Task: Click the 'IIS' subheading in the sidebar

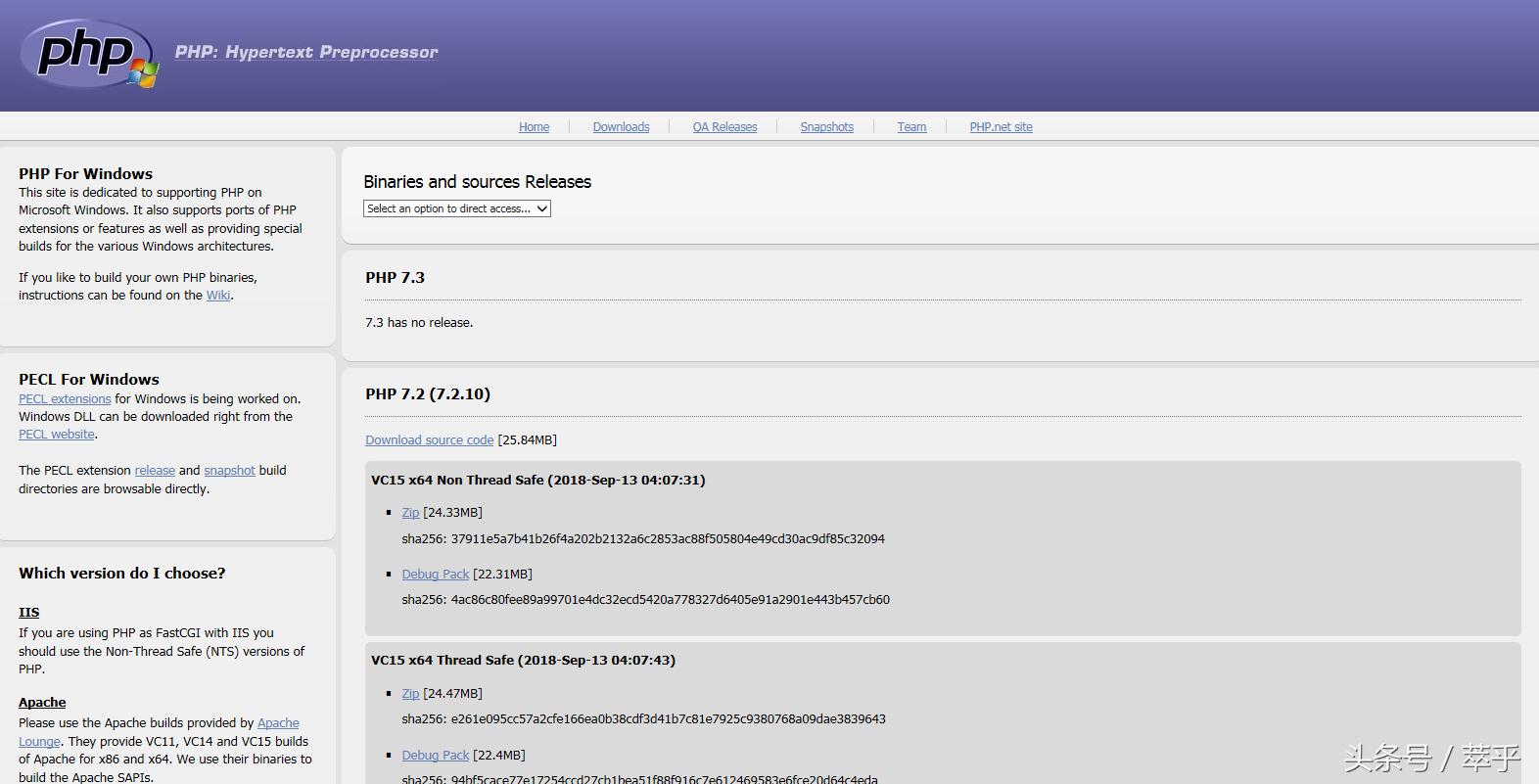Action: (29, 613)
